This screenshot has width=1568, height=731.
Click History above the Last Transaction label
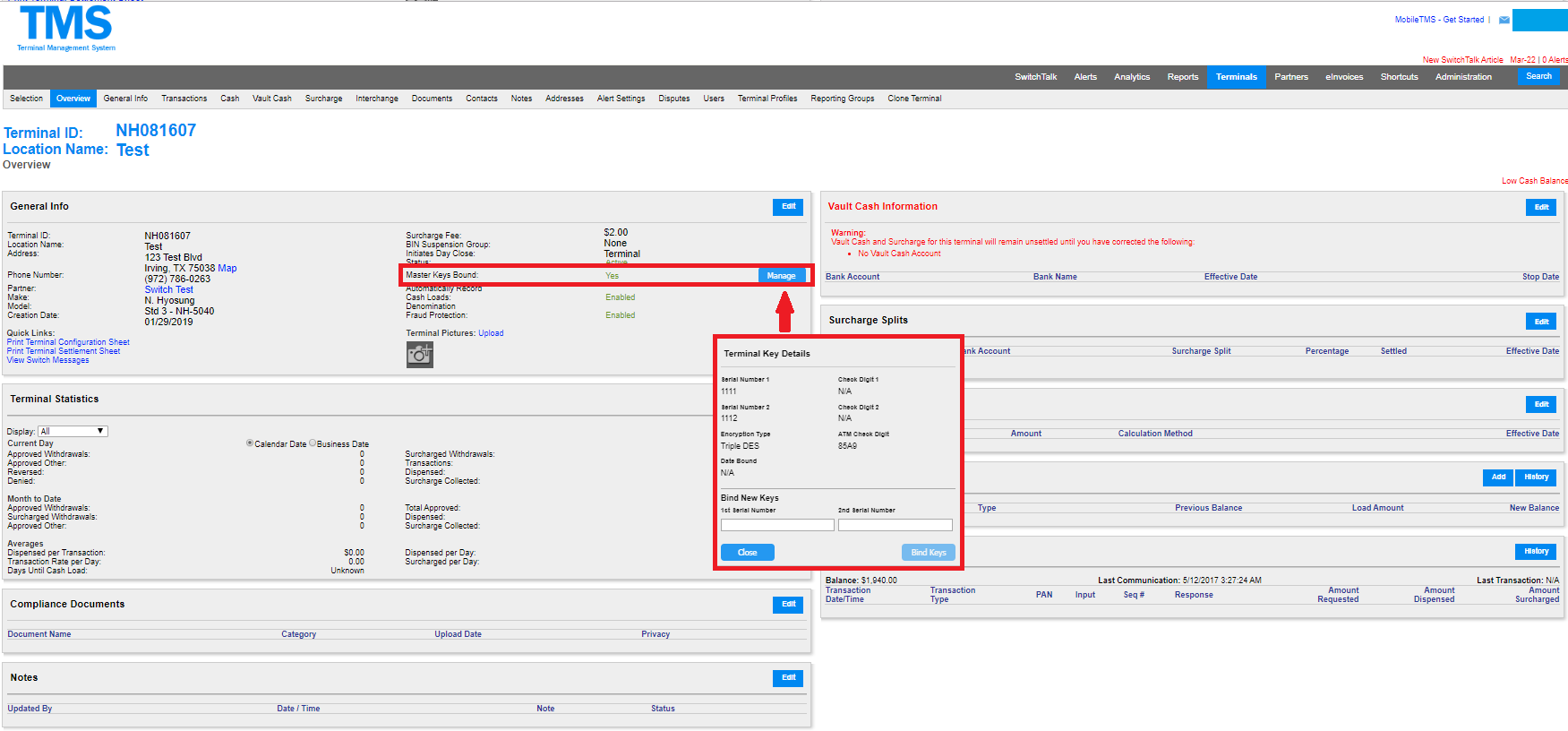coord(1537,552)
